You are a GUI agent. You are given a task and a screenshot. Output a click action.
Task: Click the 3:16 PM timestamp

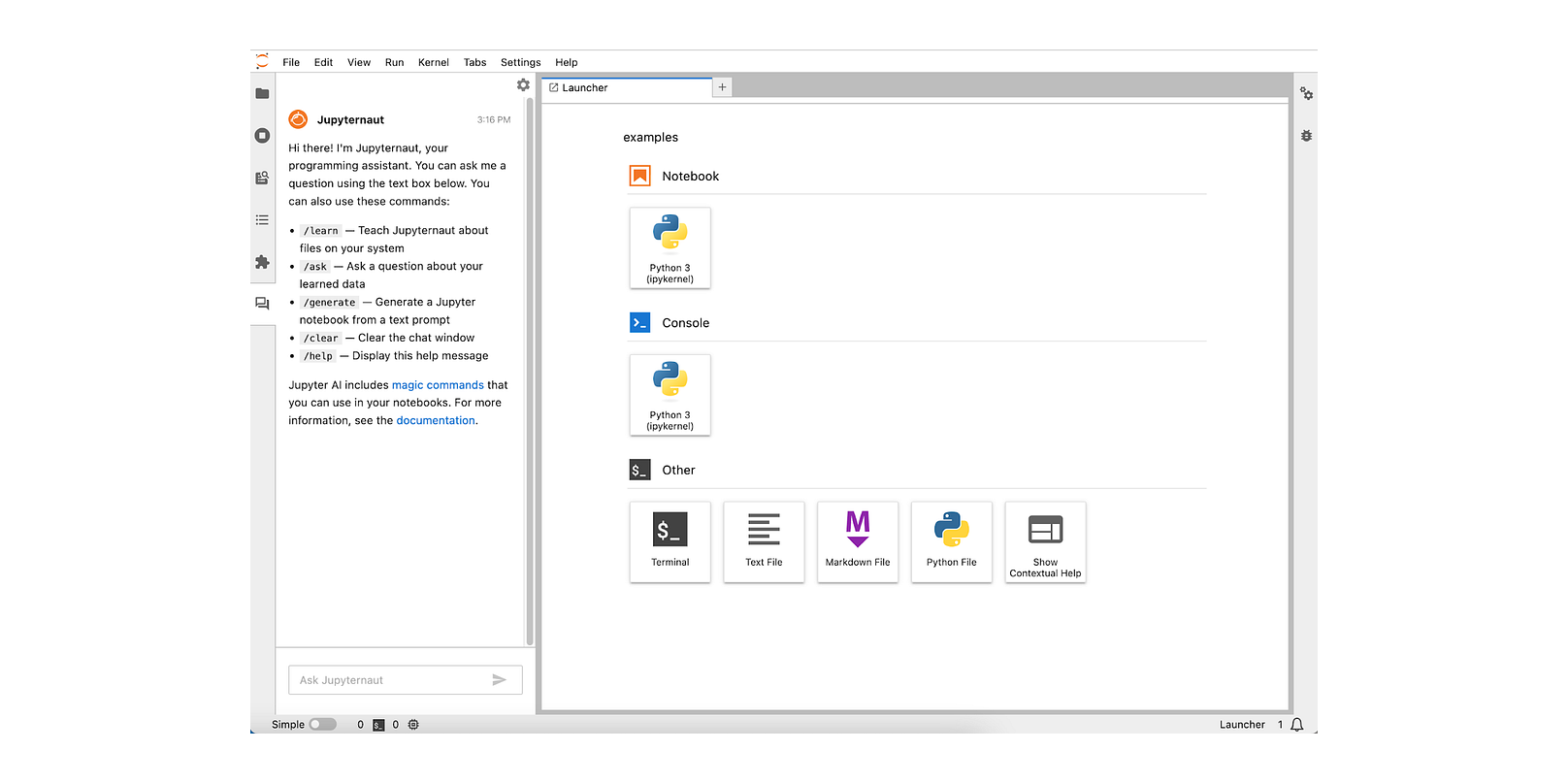point(494,120)
